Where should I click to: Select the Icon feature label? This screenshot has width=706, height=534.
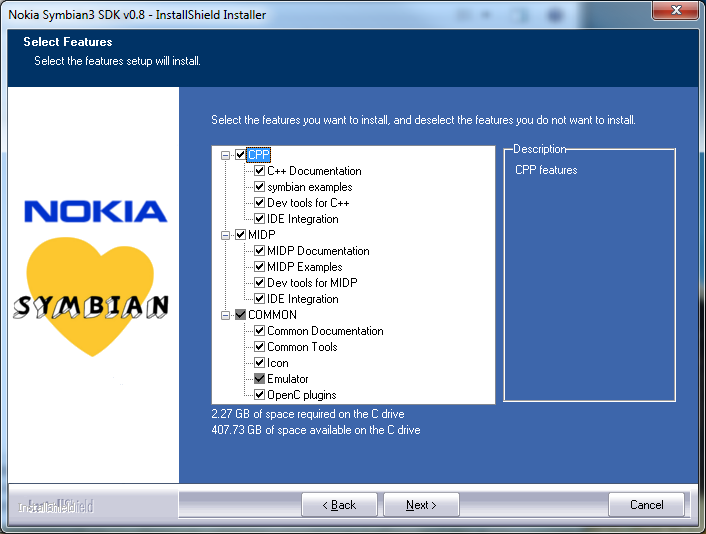click(x=277, y=363)
